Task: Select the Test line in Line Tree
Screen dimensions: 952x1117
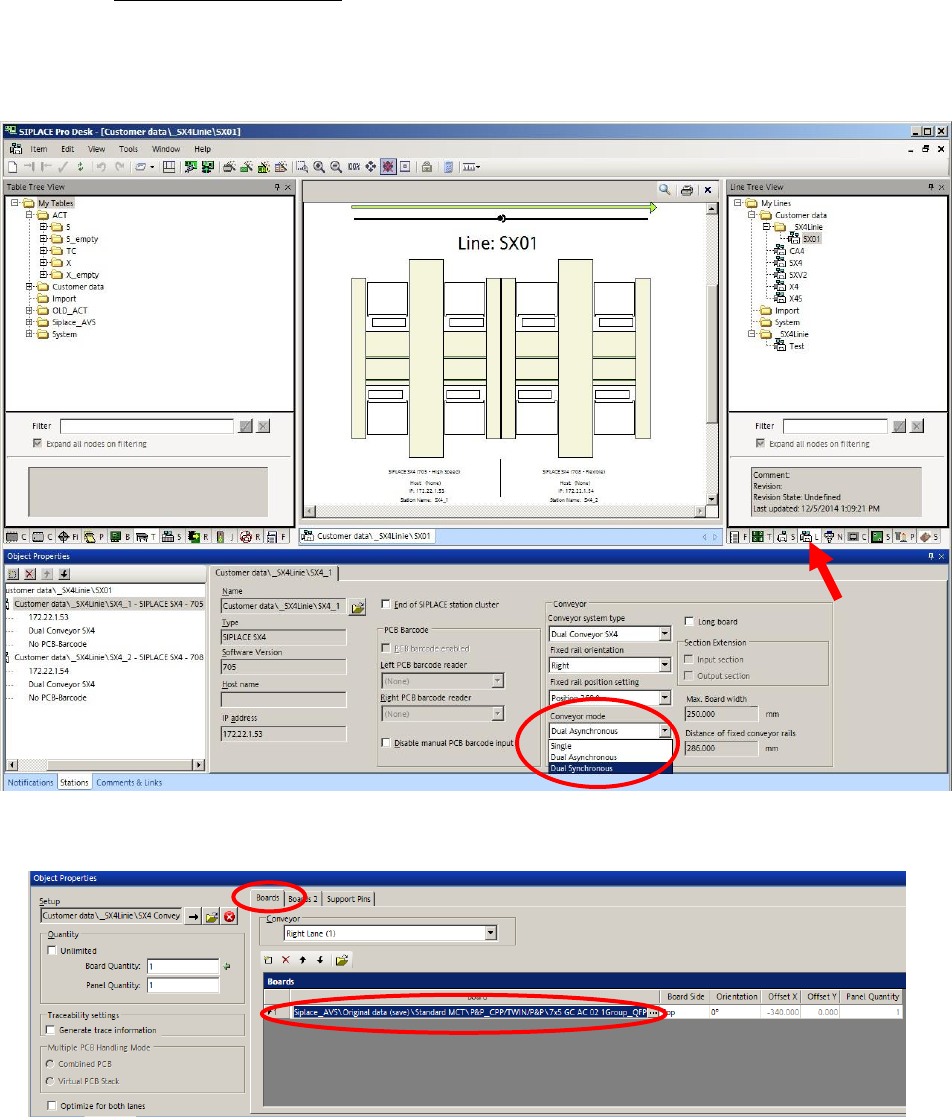Action: click(797, 346)
